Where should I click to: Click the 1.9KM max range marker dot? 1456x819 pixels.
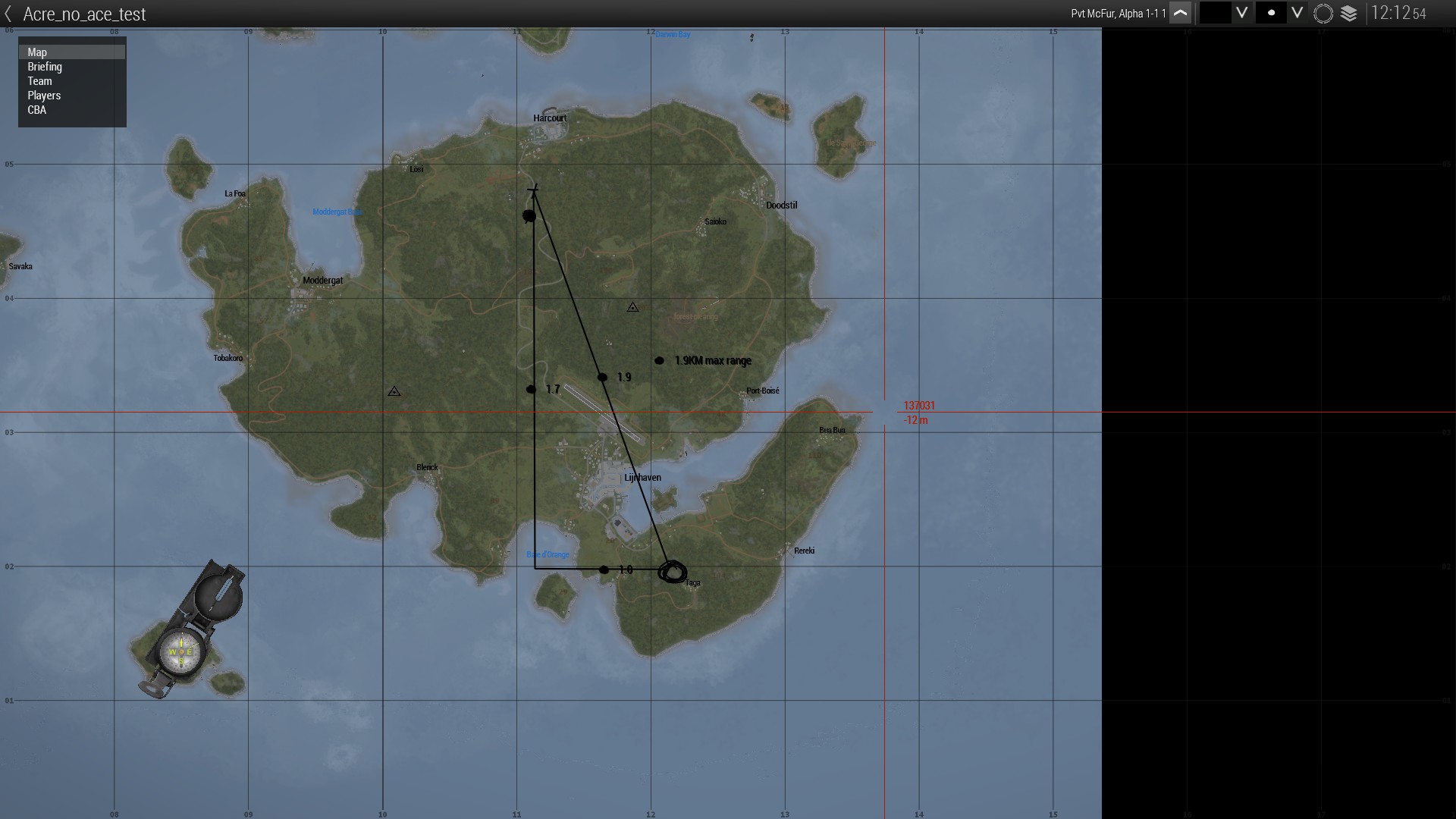pos(659,361)
